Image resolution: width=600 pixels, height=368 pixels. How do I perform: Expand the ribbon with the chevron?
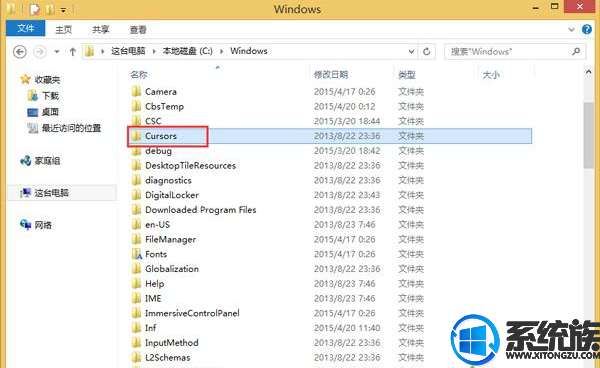coord(571,29)
